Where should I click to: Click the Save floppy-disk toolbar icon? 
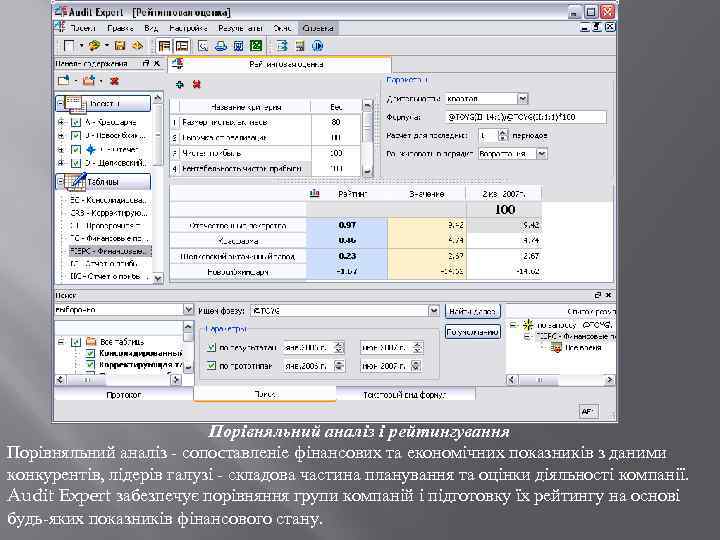click(120, 45)
